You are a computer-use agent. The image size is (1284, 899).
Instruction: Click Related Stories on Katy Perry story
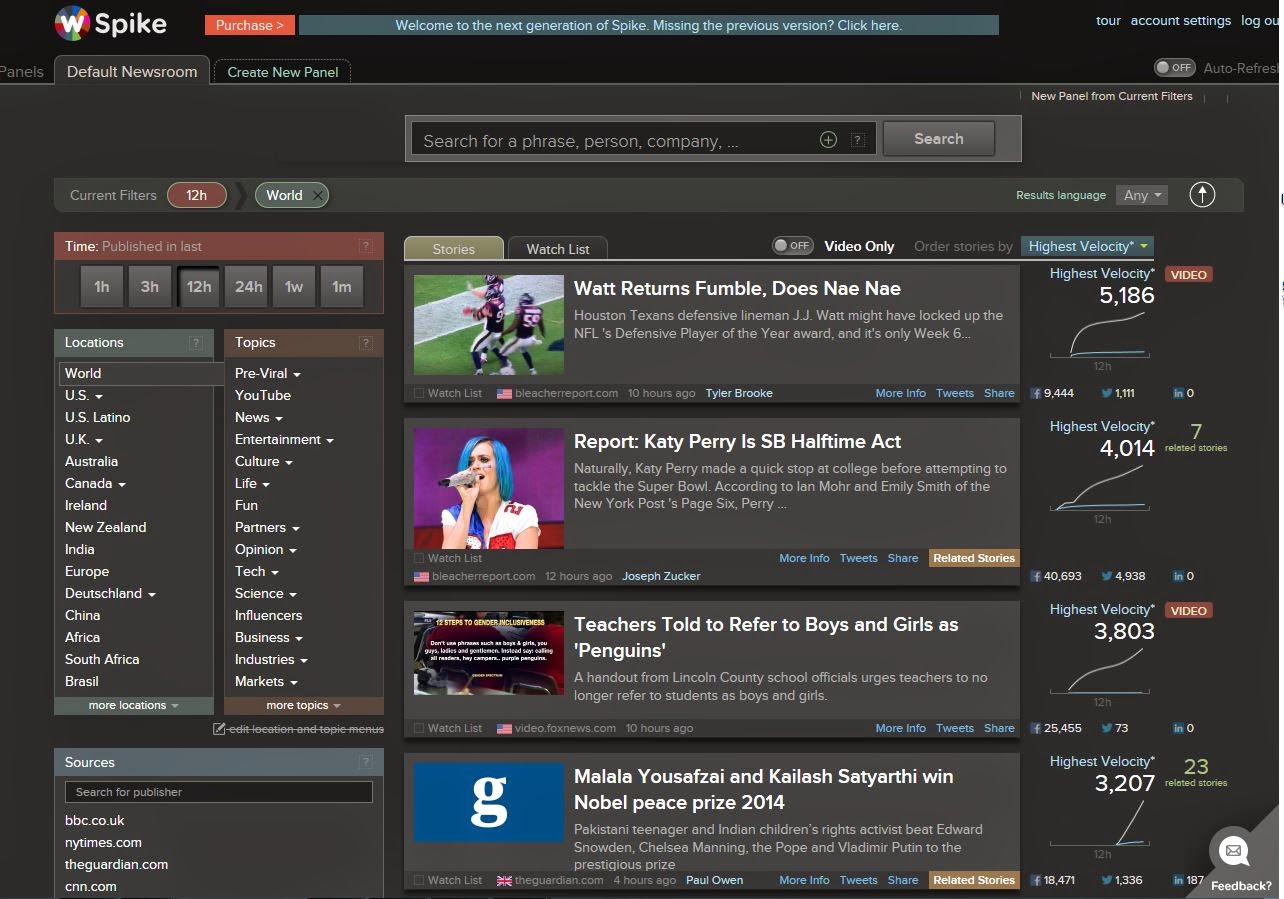tap(974, 558)
